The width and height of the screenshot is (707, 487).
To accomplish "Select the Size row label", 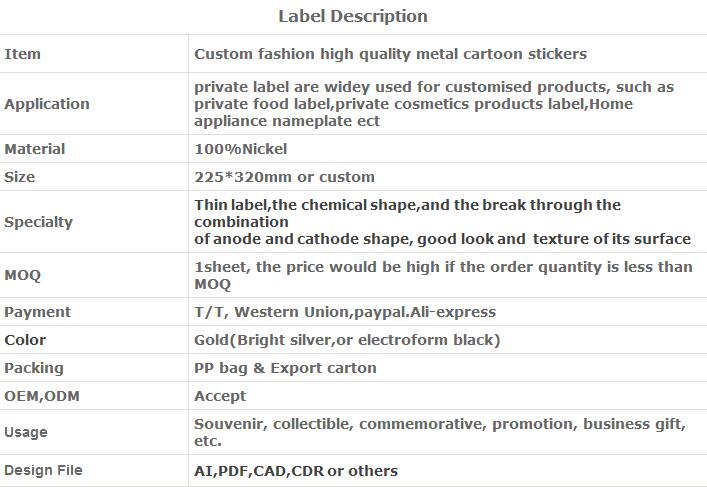I will click(x=19, y=177).
